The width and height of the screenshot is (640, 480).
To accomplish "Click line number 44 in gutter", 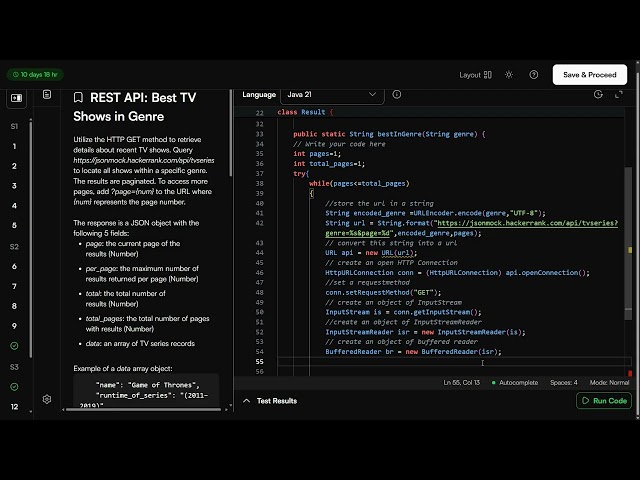I will 260,253.
